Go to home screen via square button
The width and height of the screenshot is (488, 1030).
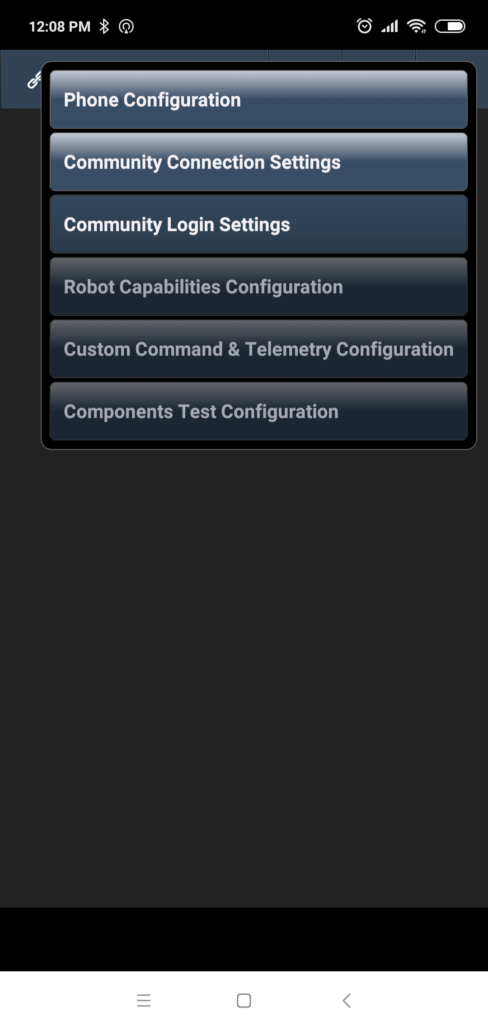coord(244,1000)
